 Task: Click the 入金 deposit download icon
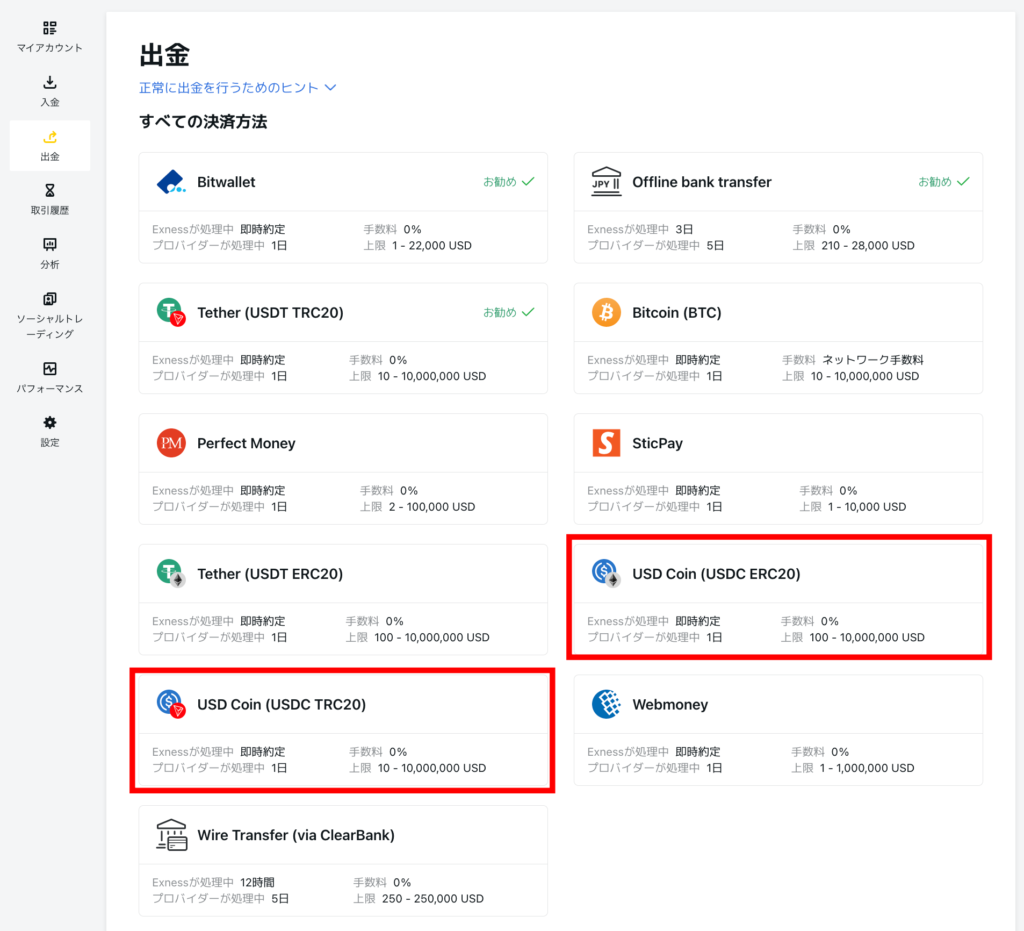point(50,82)
